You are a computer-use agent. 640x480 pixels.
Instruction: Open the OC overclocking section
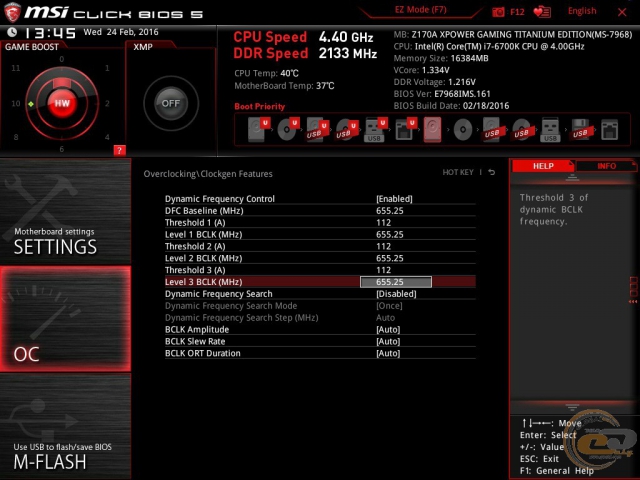pos(65,319)
